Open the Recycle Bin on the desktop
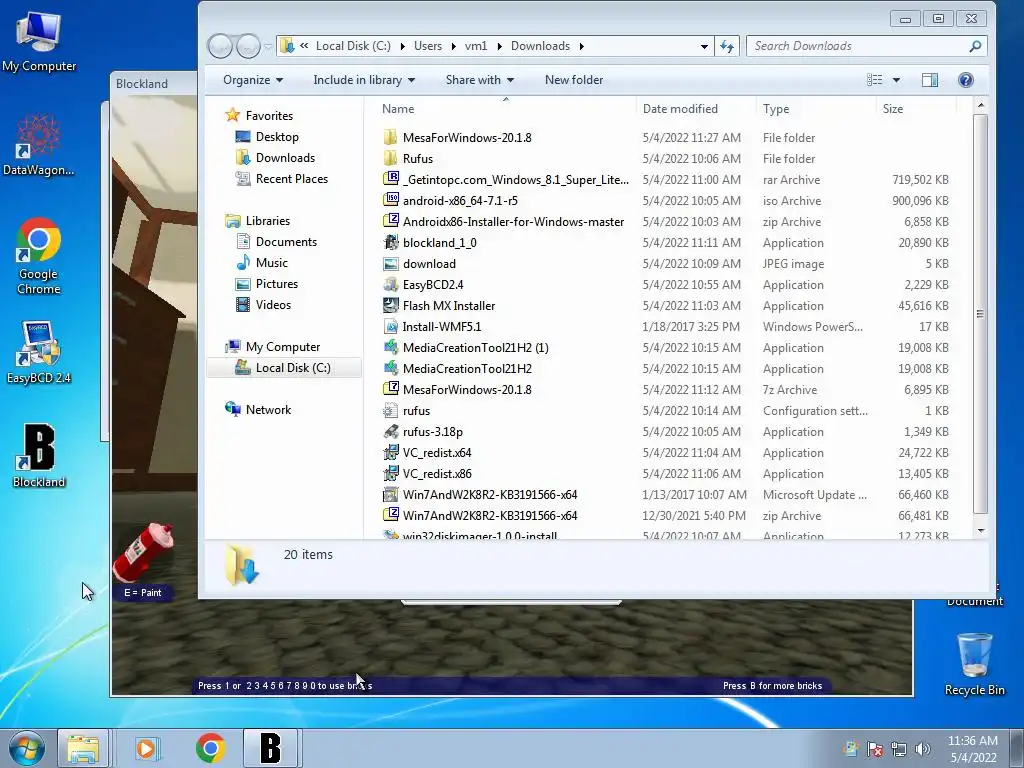Screen dimensions: 1024x768 pyautogui.click(x=974, y=664)
